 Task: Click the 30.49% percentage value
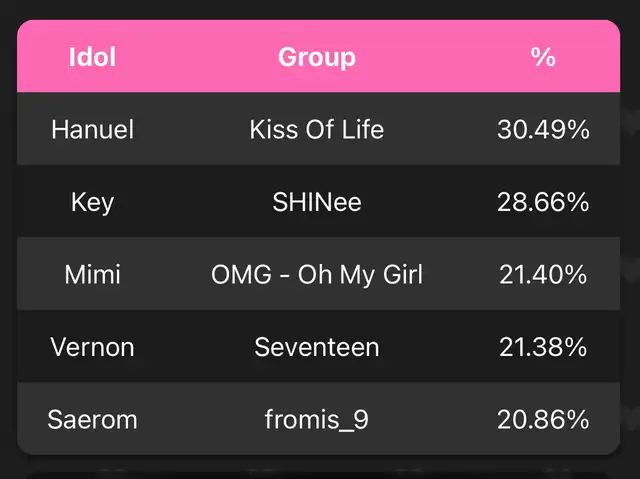tap(543, 130)
